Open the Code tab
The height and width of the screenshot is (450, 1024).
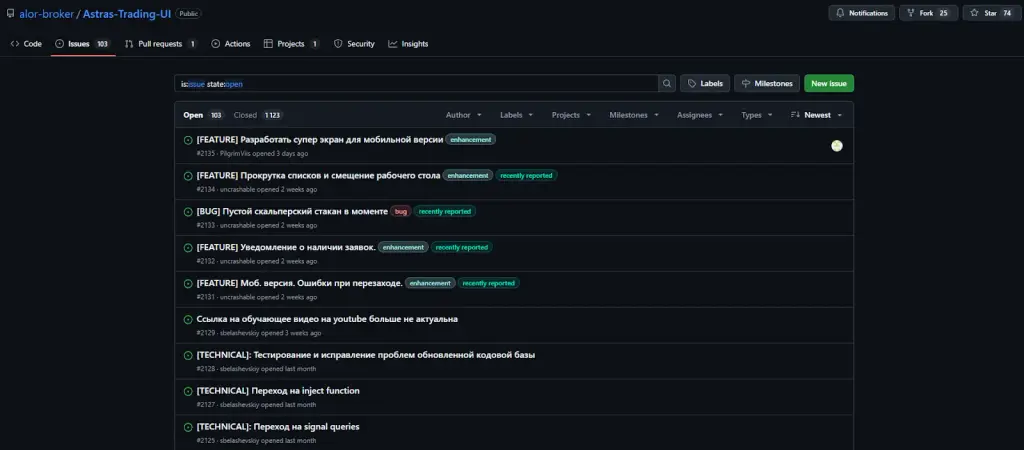pyautogui.click(x=26, y=44)
